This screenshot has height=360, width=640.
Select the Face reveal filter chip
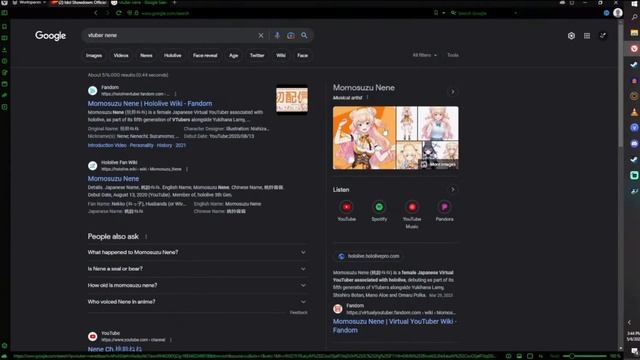205,56
